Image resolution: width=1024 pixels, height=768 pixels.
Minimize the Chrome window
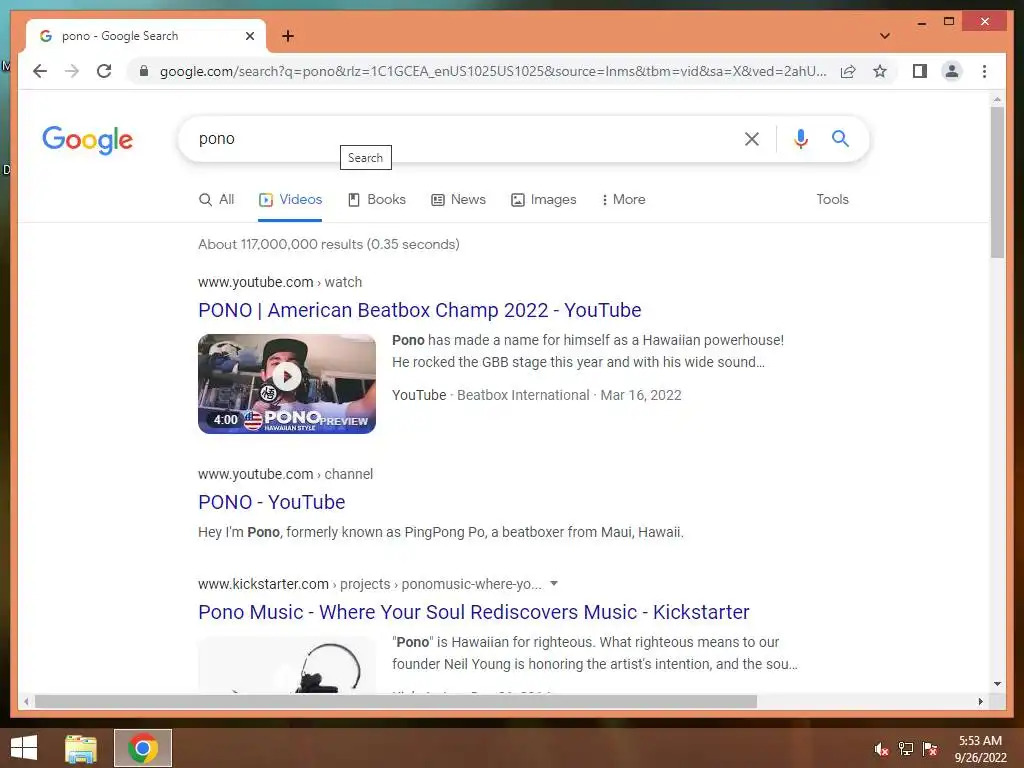coord(921,22)
